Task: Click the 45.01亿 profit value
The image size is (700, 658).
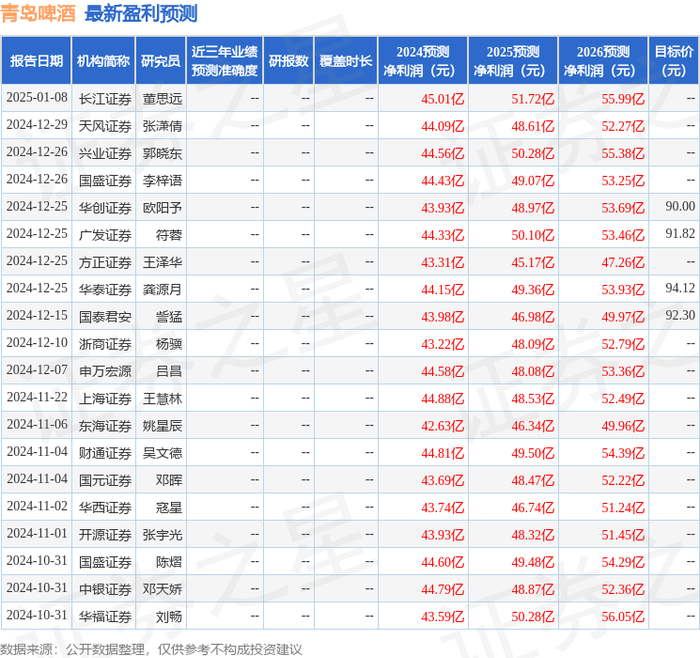Action: 442,99
